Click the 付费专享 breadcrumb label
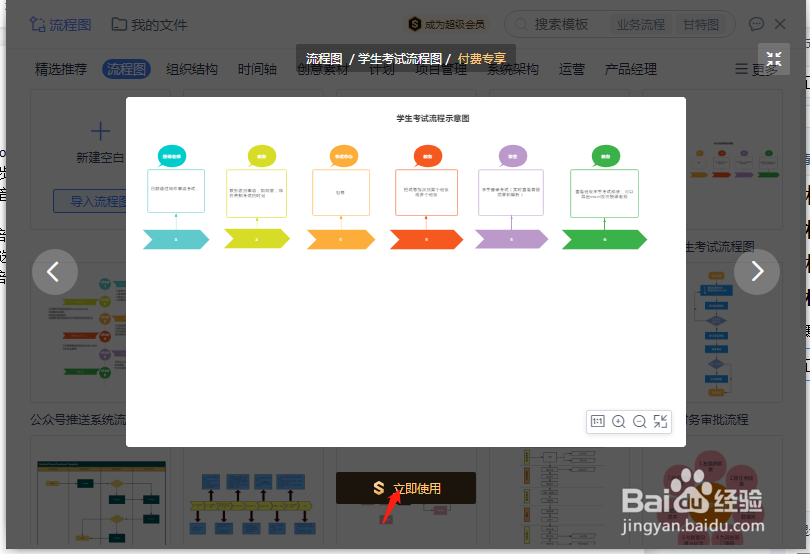The width and height of the screenshot is (810, 554). 481,58
